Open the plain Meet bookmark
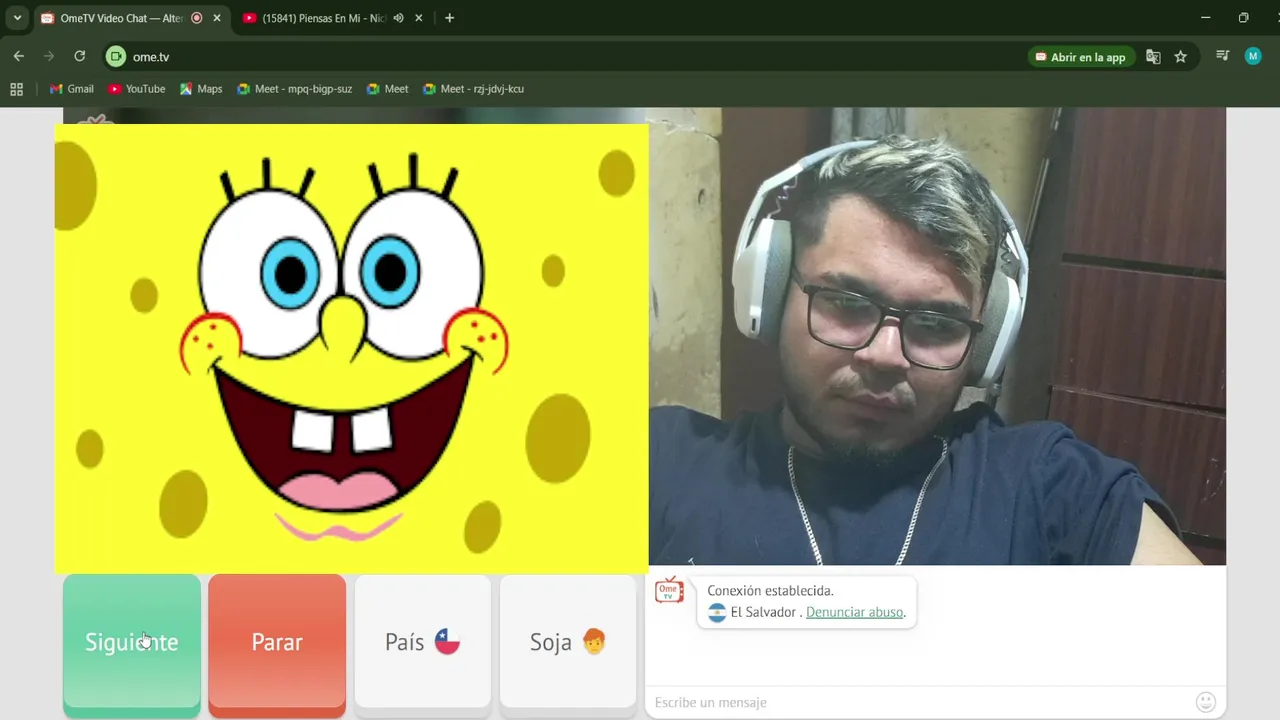The image size is (1280, 720). 388,89
